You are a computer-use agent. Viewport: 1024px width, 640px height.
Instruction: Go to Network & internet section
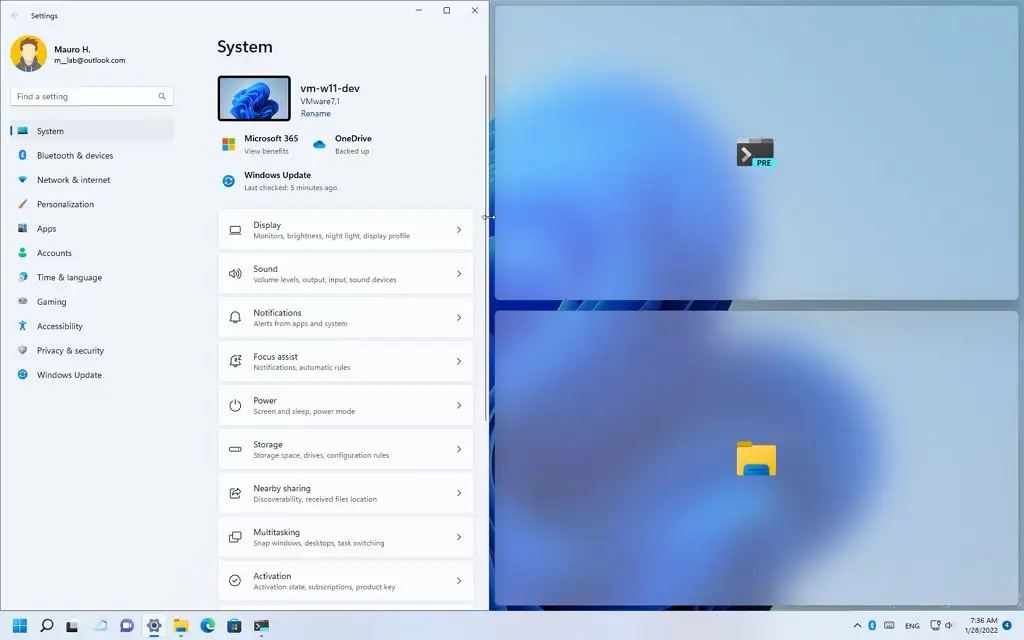pos(73,180)
